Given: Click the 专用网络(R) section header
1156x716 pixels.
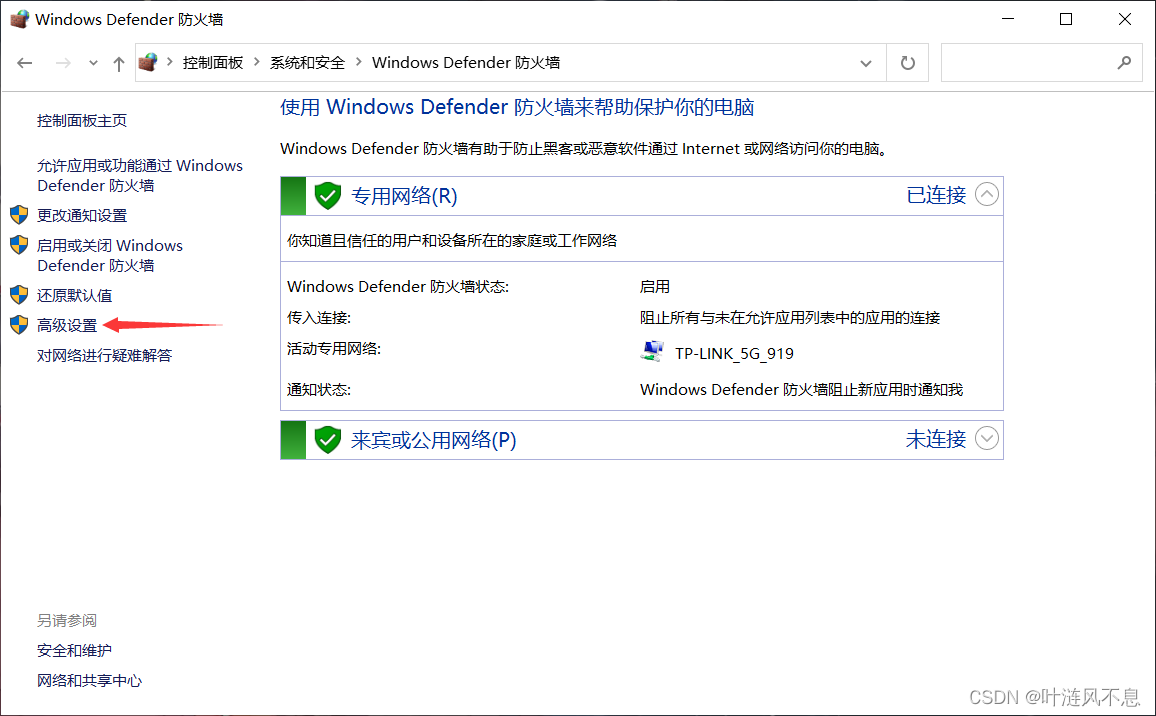Looking at the screenshot, I should (x=641, y=196).
